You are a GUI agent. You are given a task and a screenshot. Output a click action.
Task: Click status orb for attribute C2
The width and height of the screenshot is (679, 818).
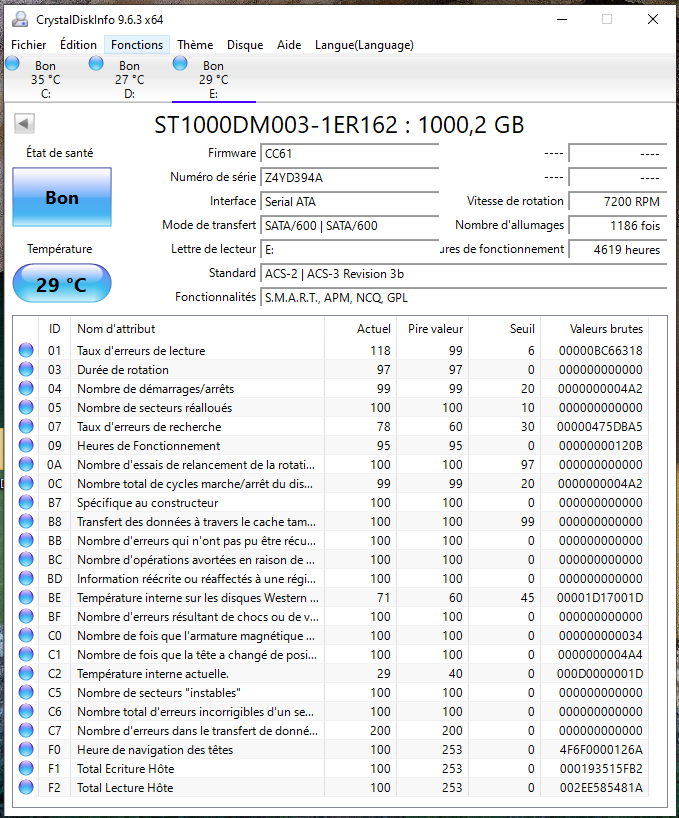(x=26, y=673)
